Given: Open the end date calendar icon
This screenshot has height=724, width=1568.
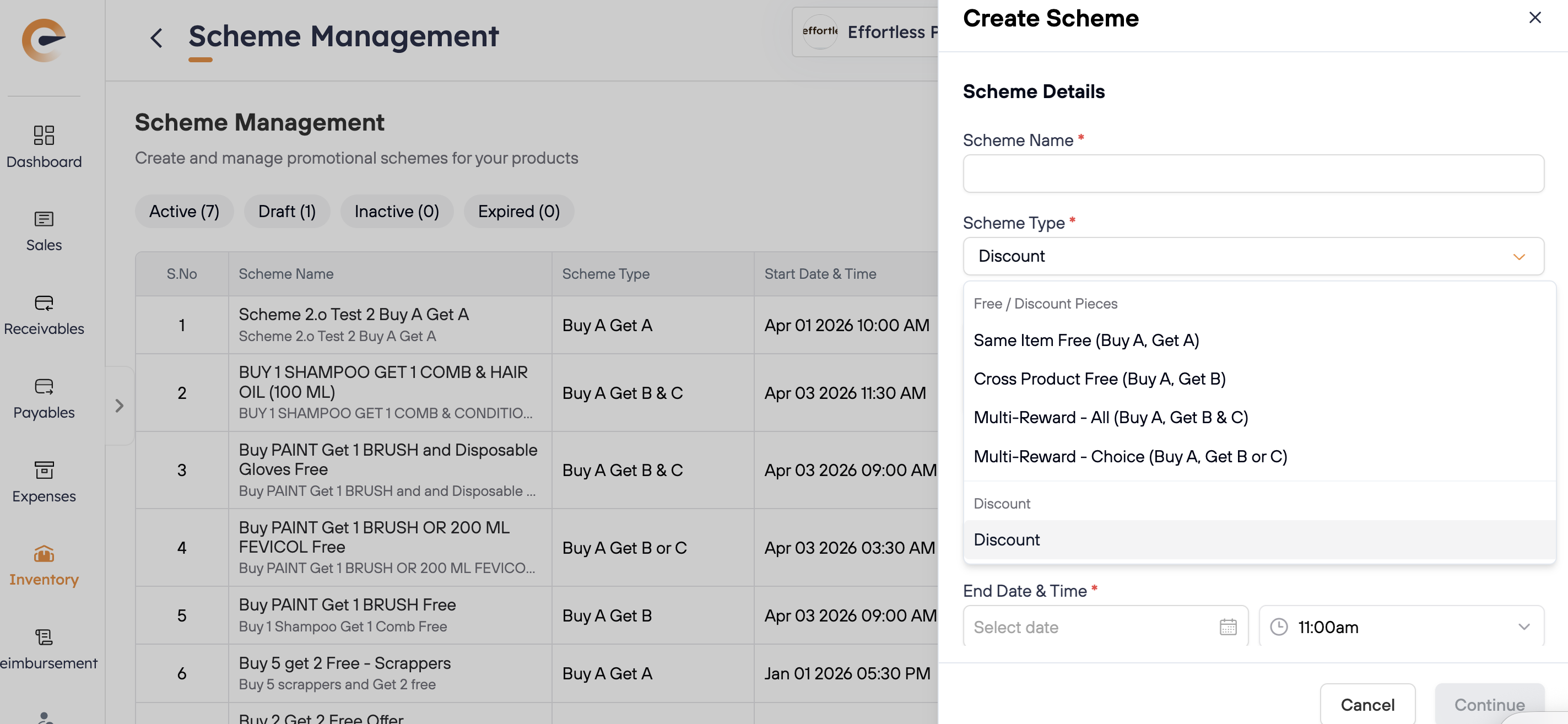Looking at the screenshot, I should [x=1228, y=626].
